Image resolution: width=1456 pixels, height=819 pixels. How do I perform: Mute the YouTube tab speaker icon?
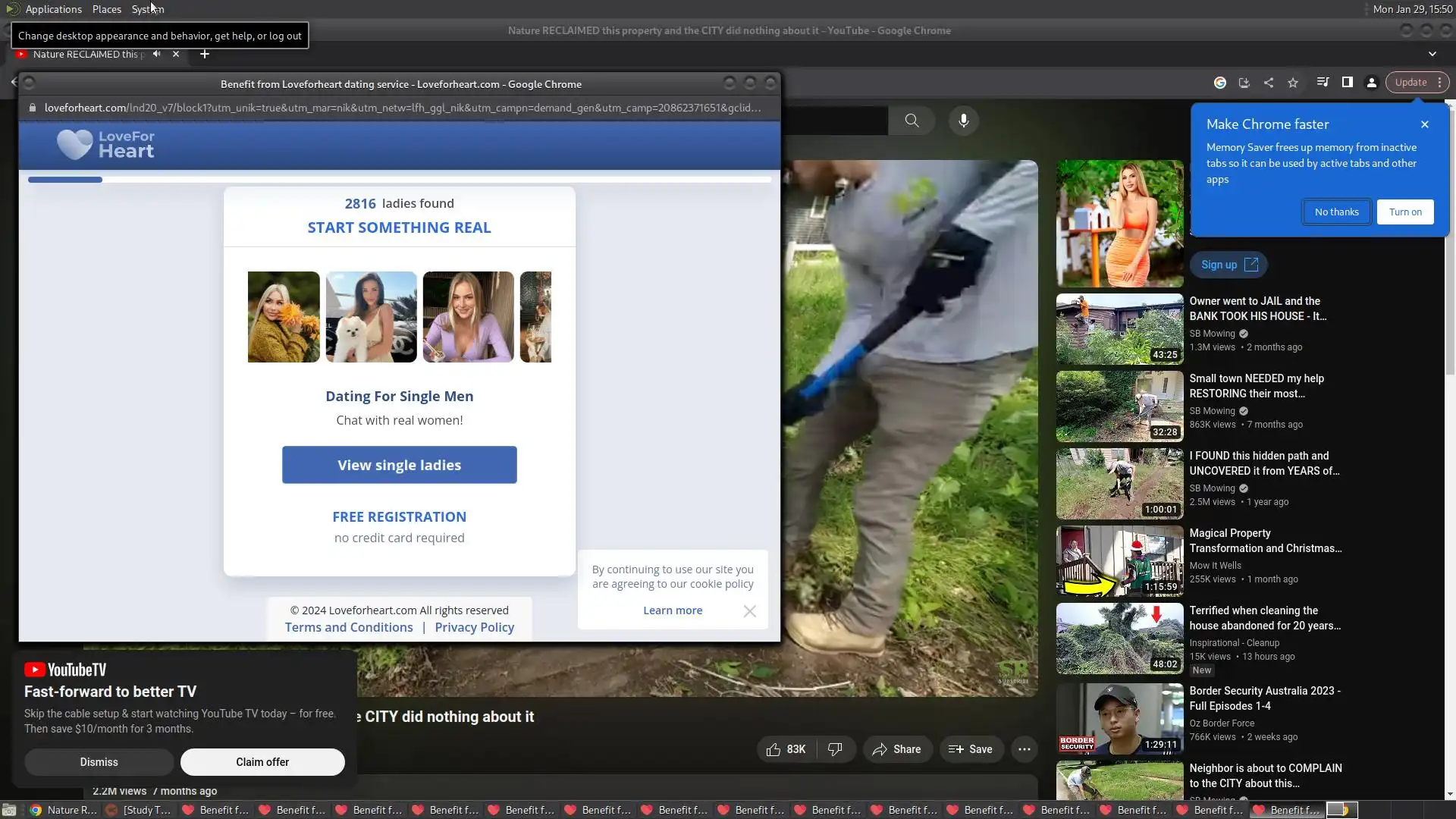click(x=156, y=54)
